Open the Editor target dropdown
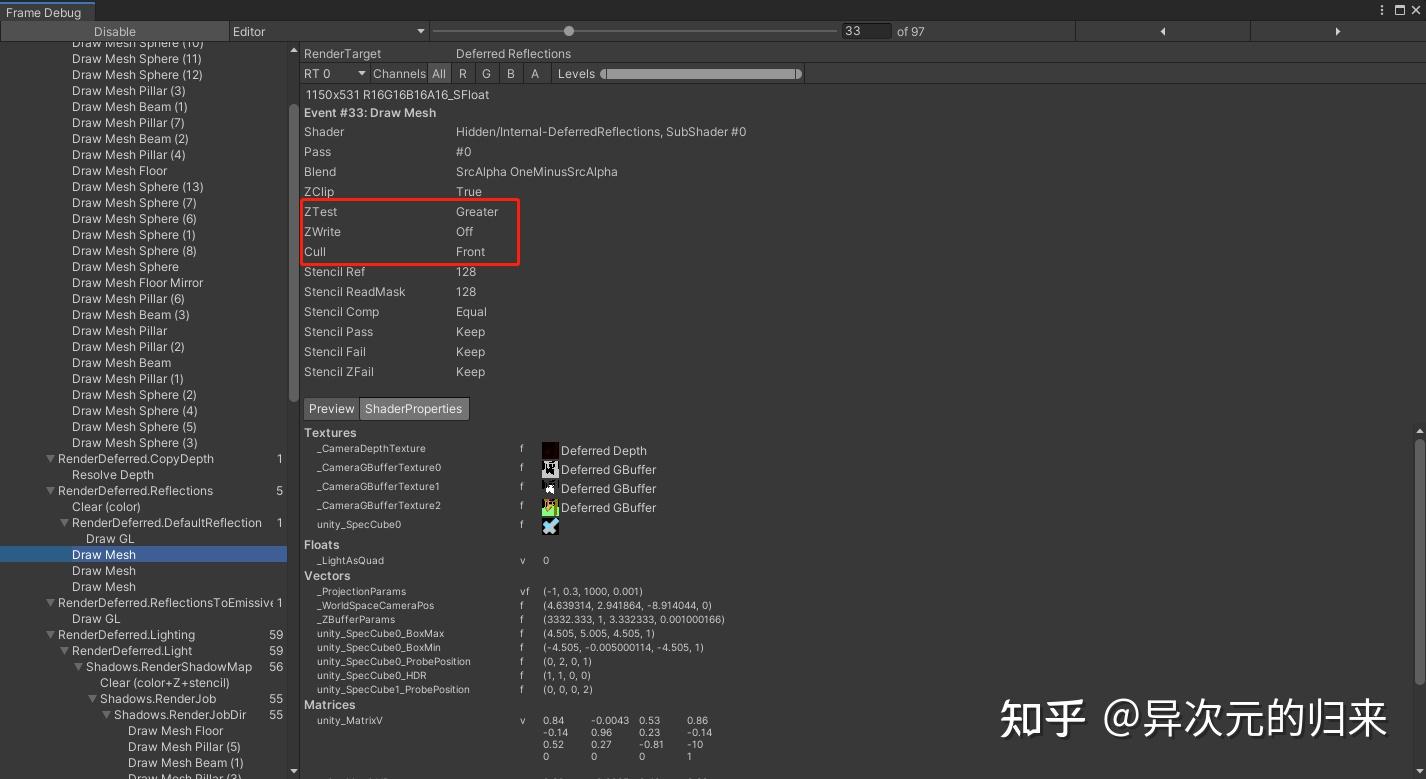Screen dimensions: 1426x779 click(327, 31)
